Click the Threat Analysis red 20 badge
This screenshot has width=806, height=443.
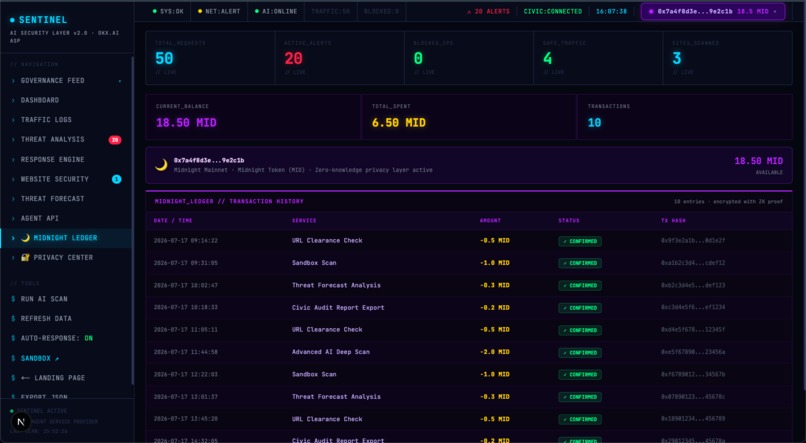pyautogui.click(x=115, y=140)
